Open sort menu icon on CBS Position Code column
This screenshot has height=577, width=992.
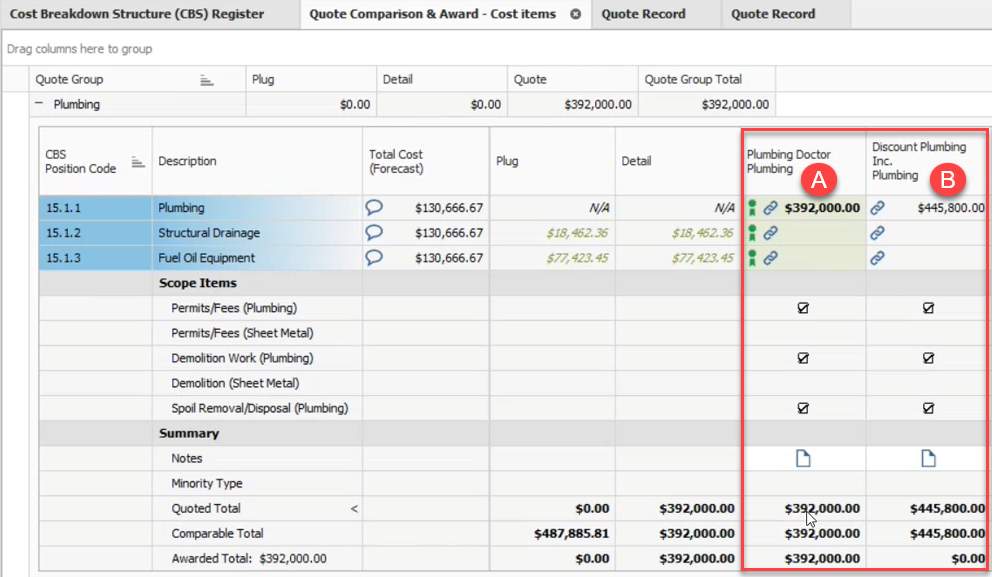tap(138, 162)
